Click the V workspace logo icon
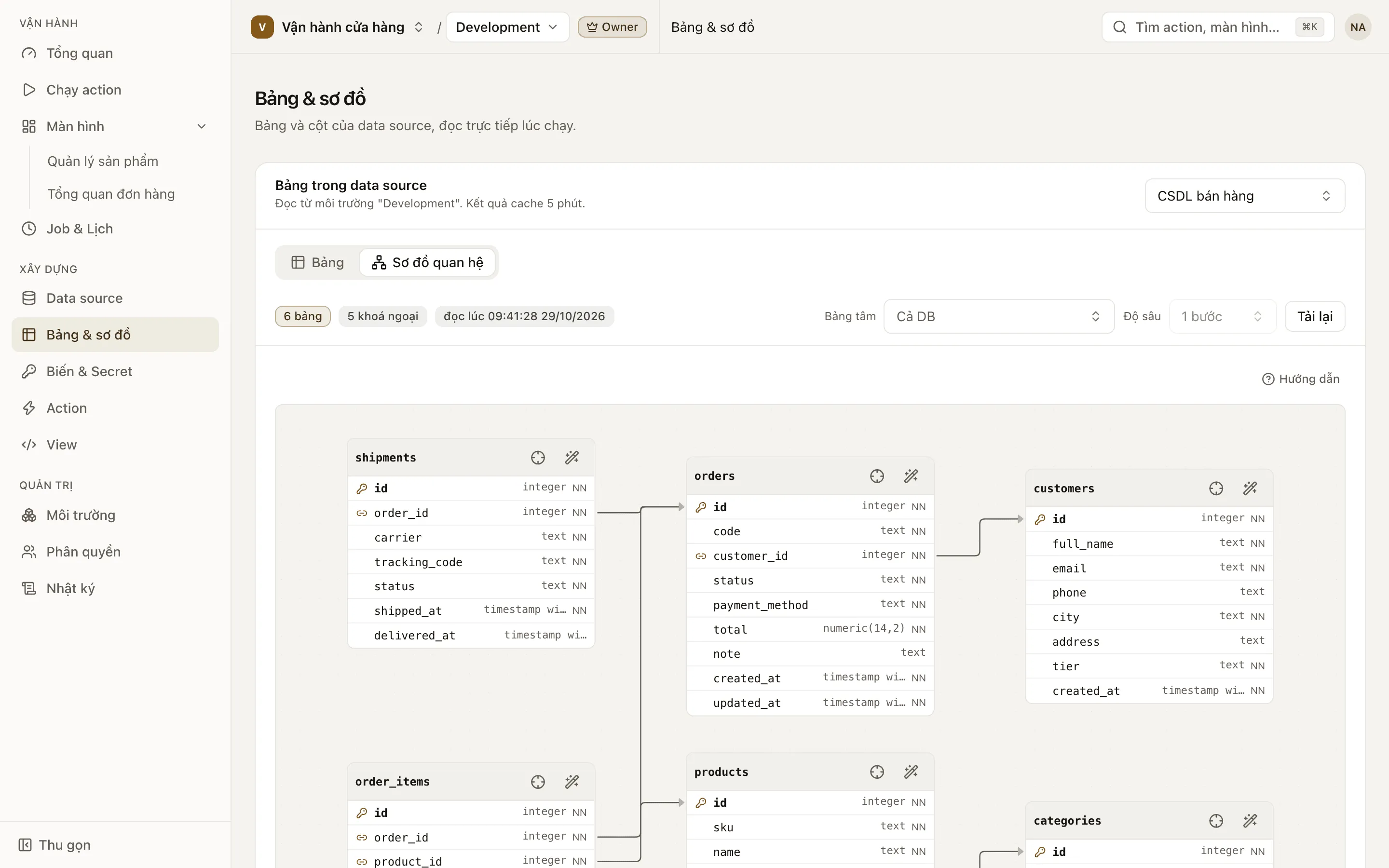Screen dimensions: 1389x868 point(262,27)
